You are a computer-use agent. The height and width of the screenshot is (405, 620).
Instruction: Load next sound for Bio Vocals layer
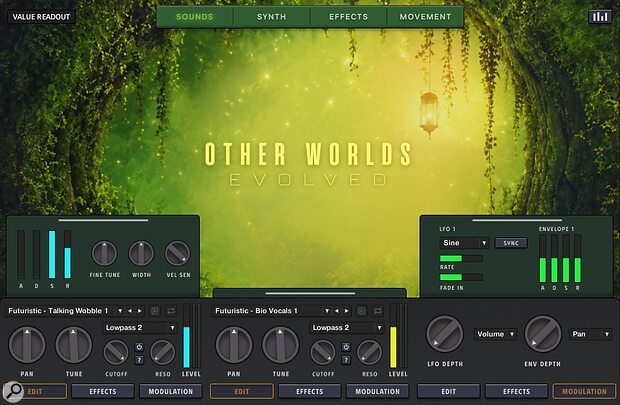click(346, 311)
